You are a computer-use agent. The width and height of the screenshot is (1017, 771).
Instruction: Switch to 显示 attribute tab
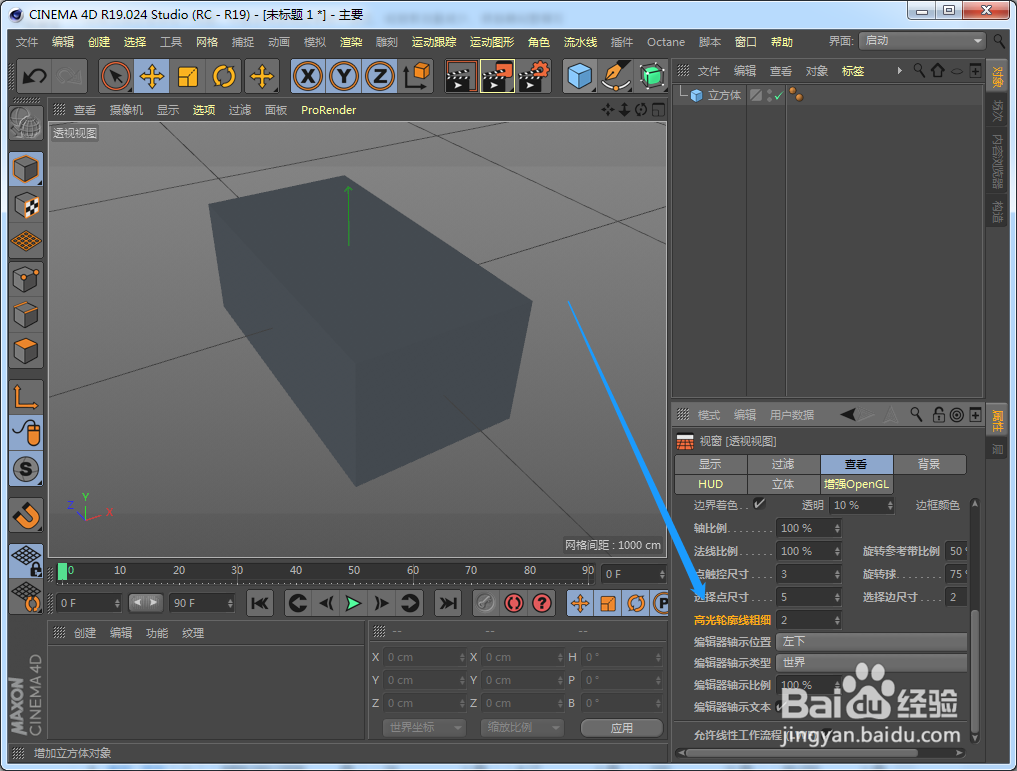click(x=710, y=464)
